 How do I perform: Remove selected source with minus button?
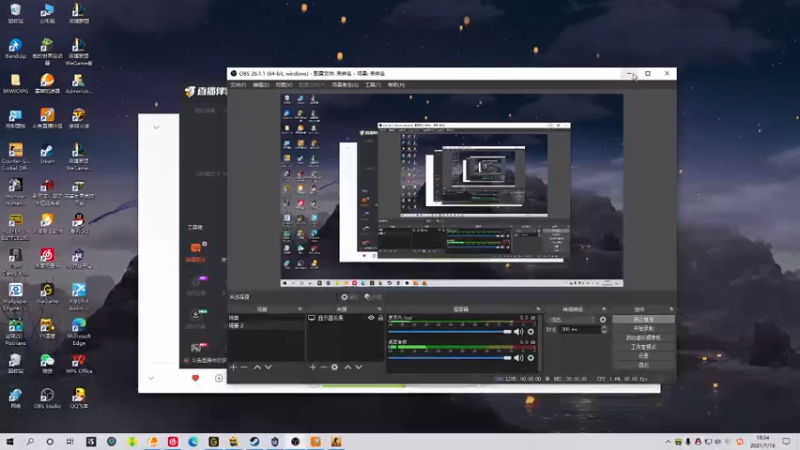pos(323,368)
